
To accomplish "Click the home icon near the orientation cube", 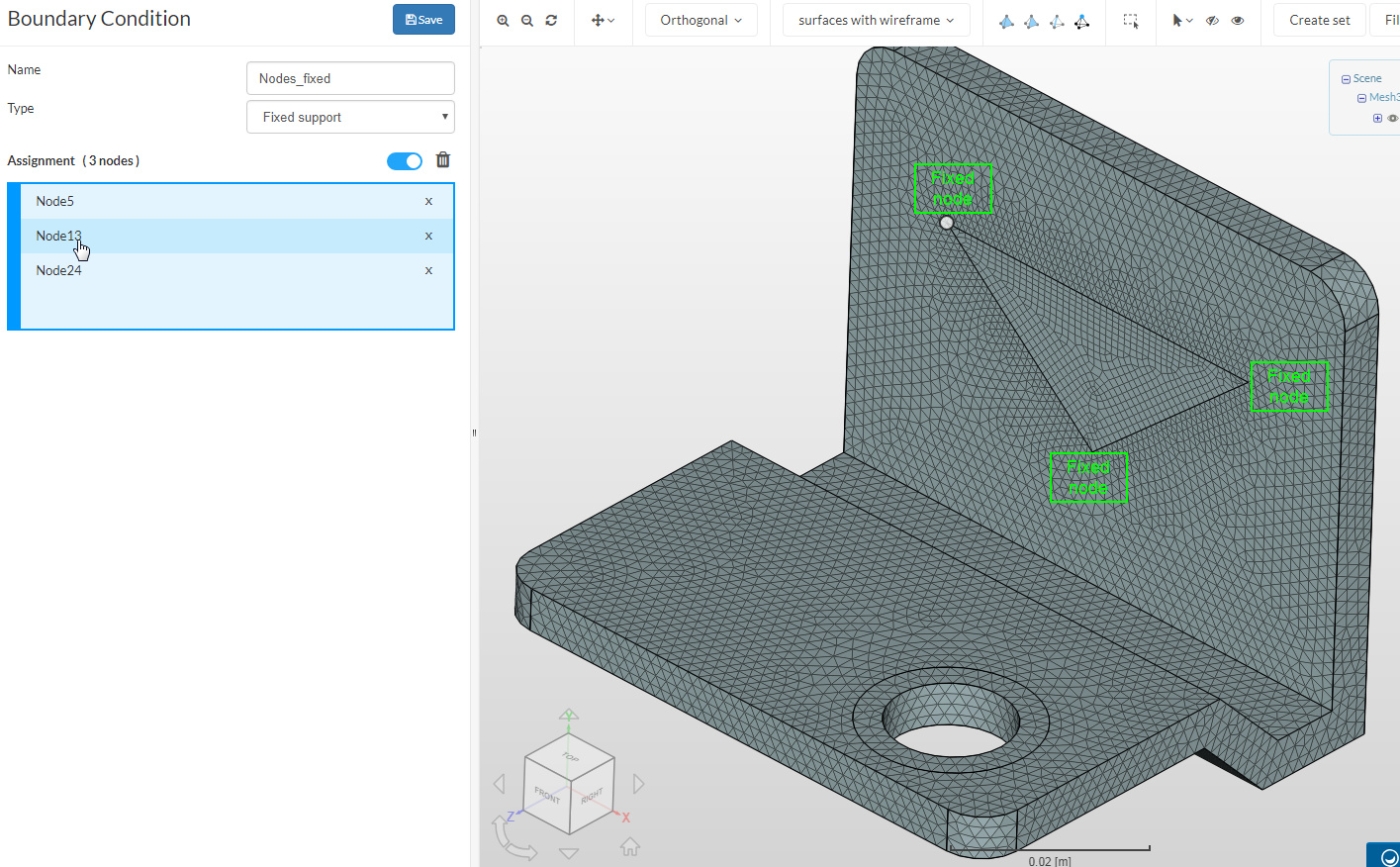I will [x=629, y=846].
